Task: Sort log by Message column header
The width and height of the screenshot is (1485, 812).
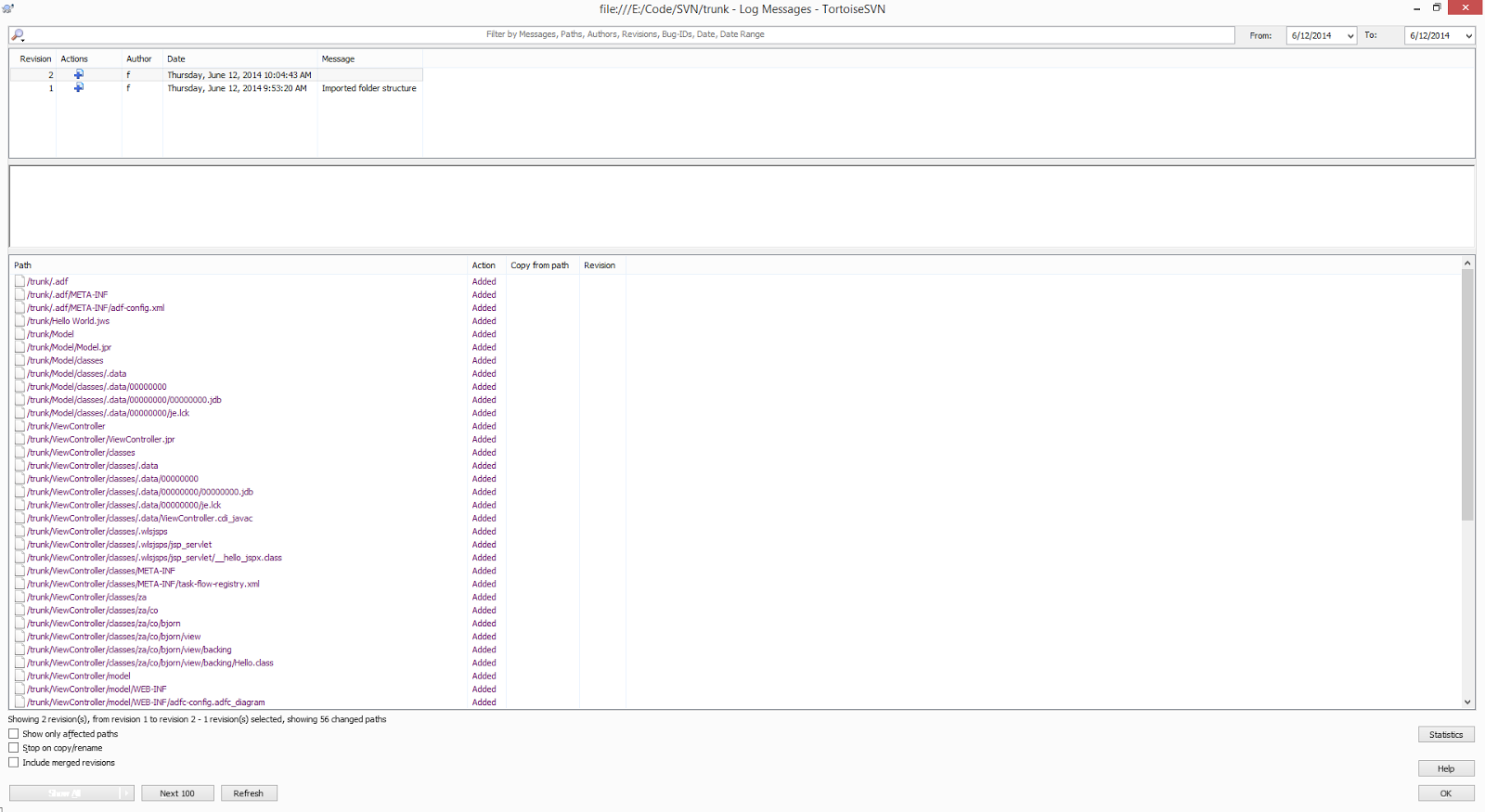Action: pyautogui.click(x=369, y=58)
